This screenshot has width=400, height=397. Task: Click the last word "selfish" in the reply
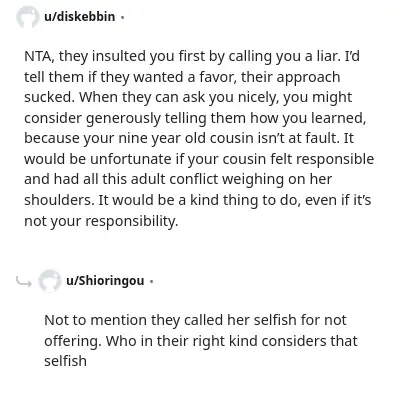click(x=65, y=361)
